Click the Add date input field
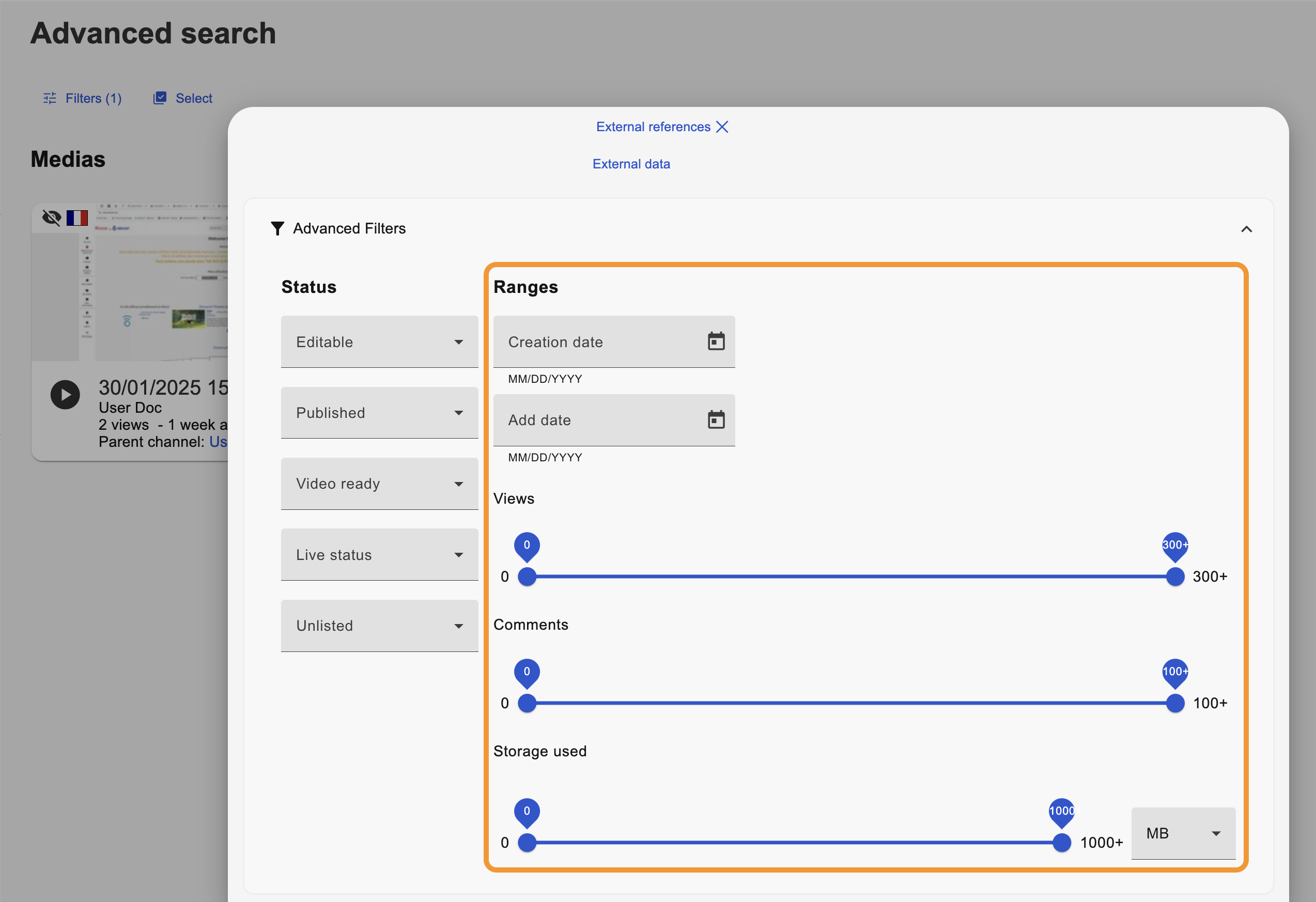The width and height of the screenshot is (1316, 902). pos(614,419)
